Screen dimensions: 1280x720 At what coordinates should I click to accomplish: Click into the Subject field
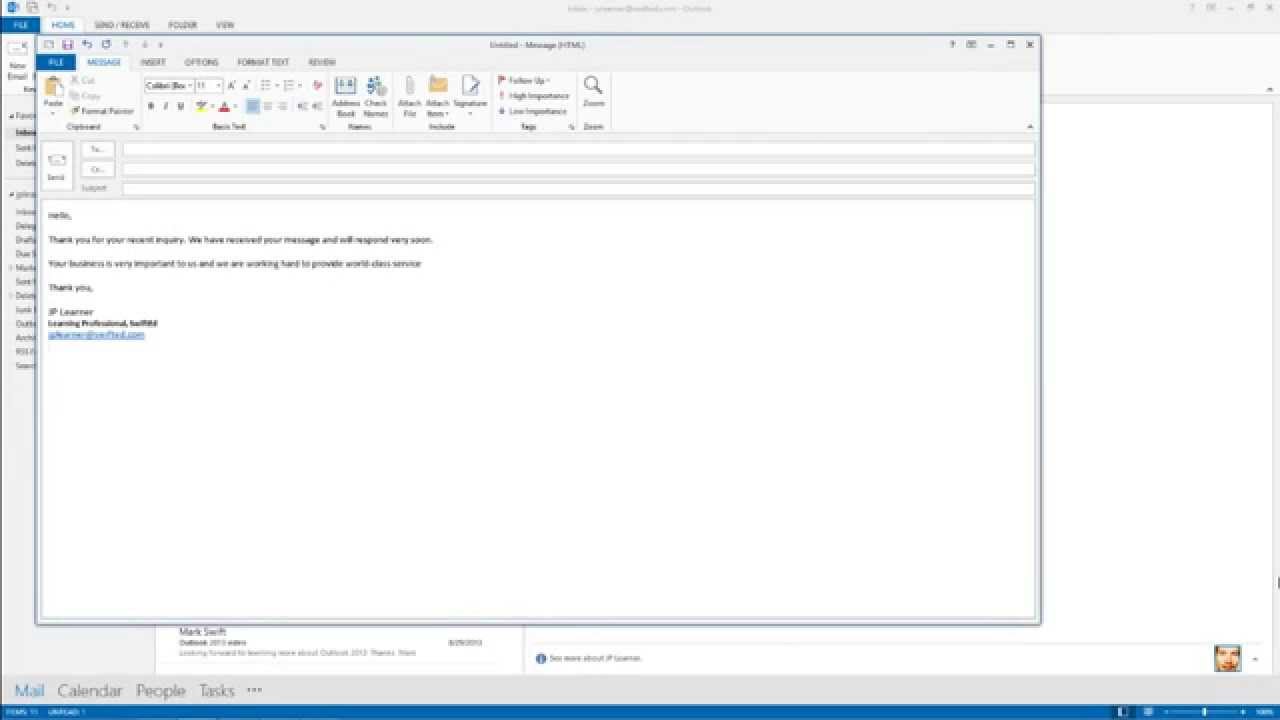click(578, 188)
